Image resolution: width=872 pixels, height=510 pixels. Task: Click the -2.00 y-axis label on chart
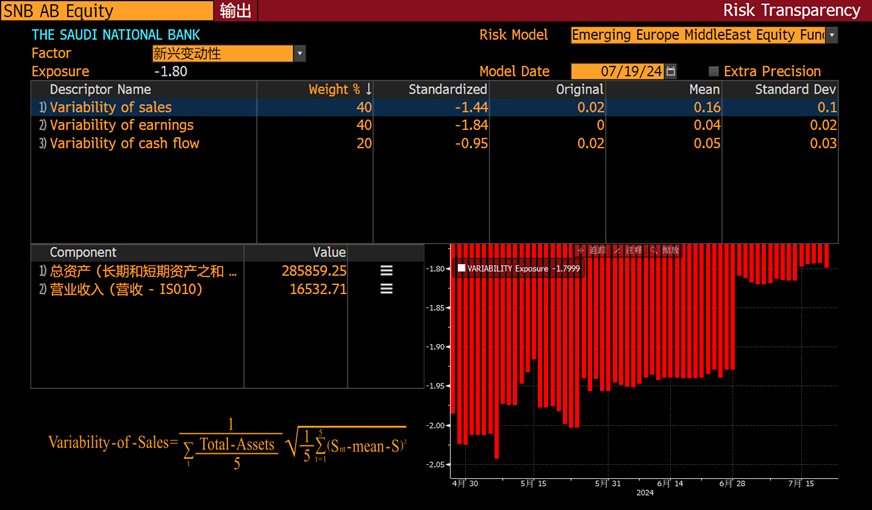tap(435, 425)
